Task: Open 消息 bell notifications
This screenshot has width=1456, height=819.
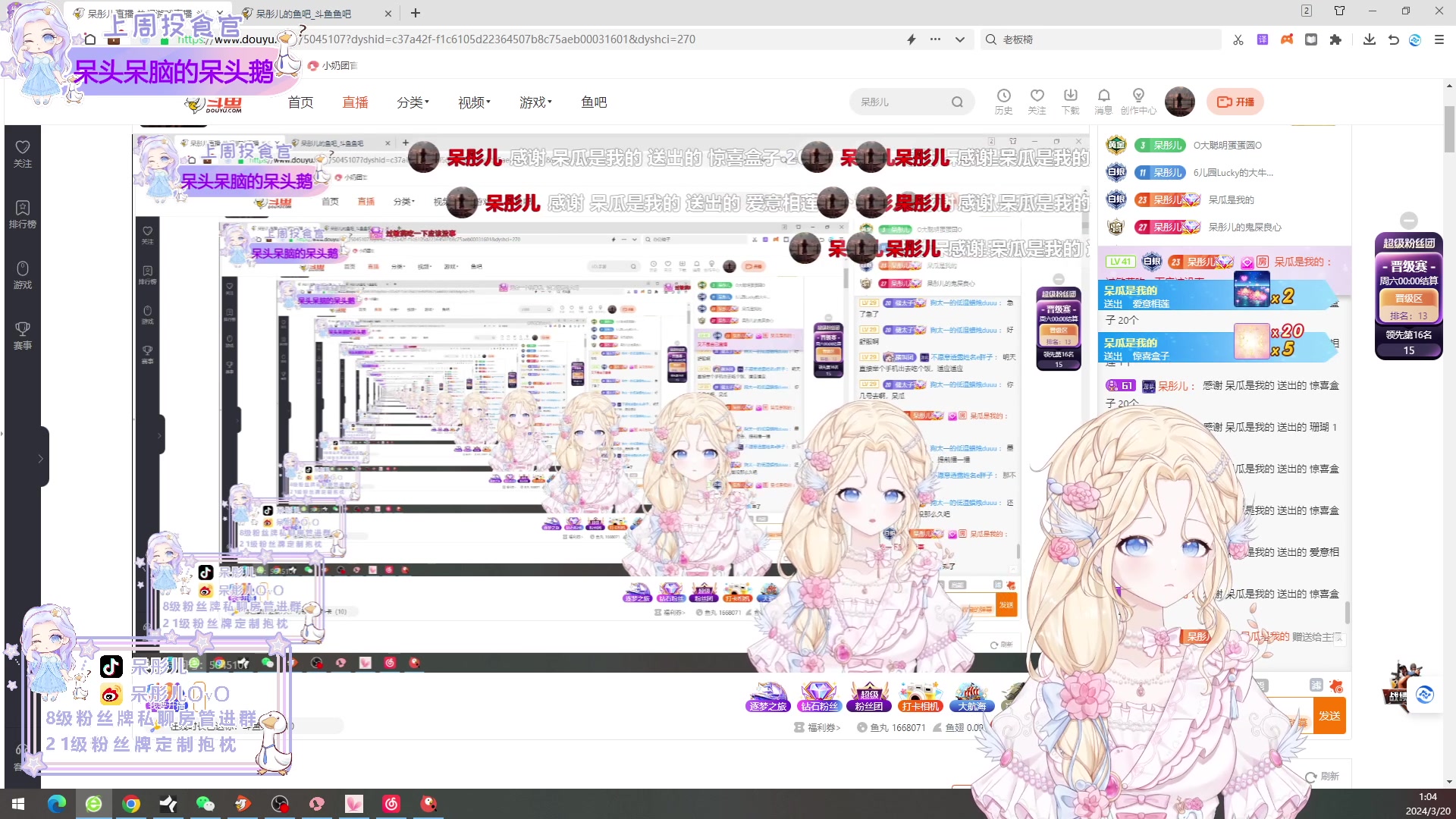Action: click(1103, 101)
